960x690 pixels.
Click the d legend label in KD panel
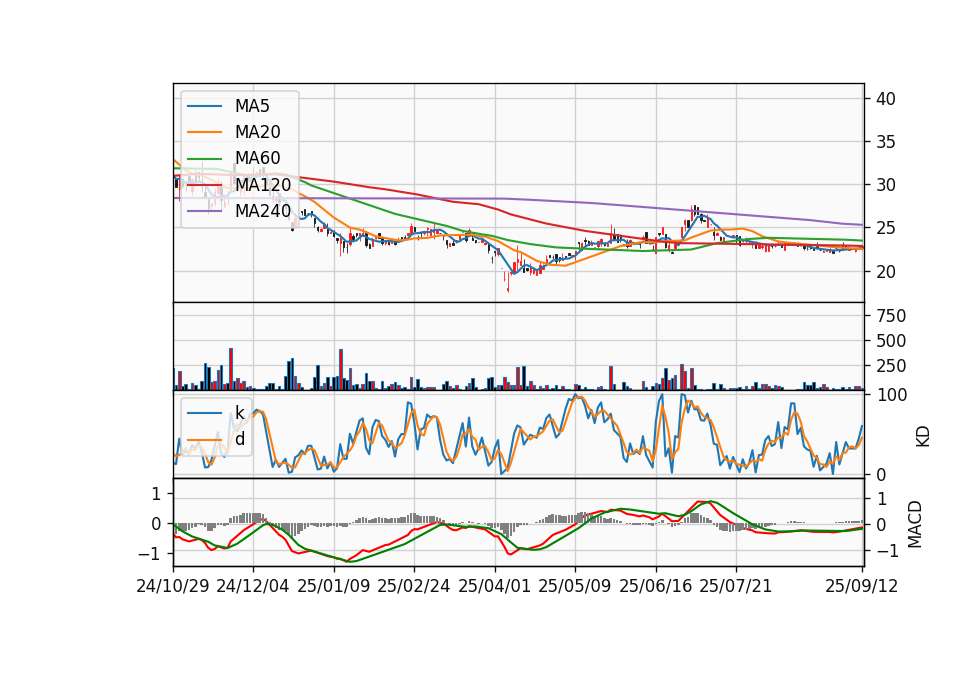click(239, 439)
